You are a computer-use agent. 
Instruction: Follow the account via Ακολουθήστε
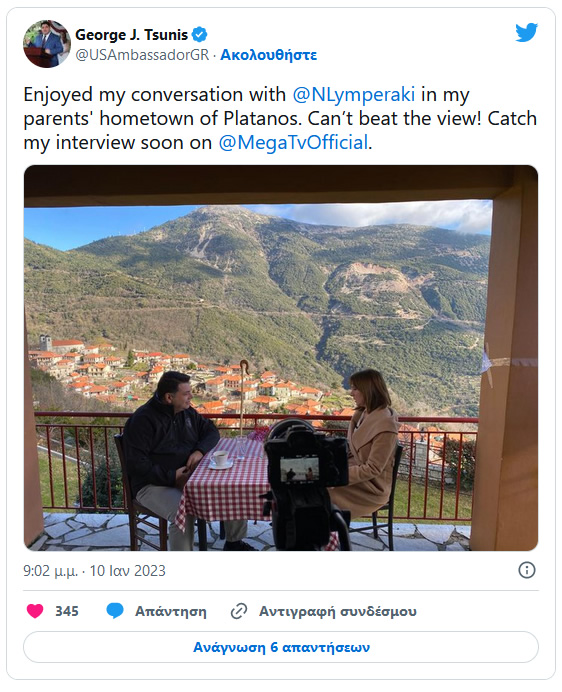268,55
